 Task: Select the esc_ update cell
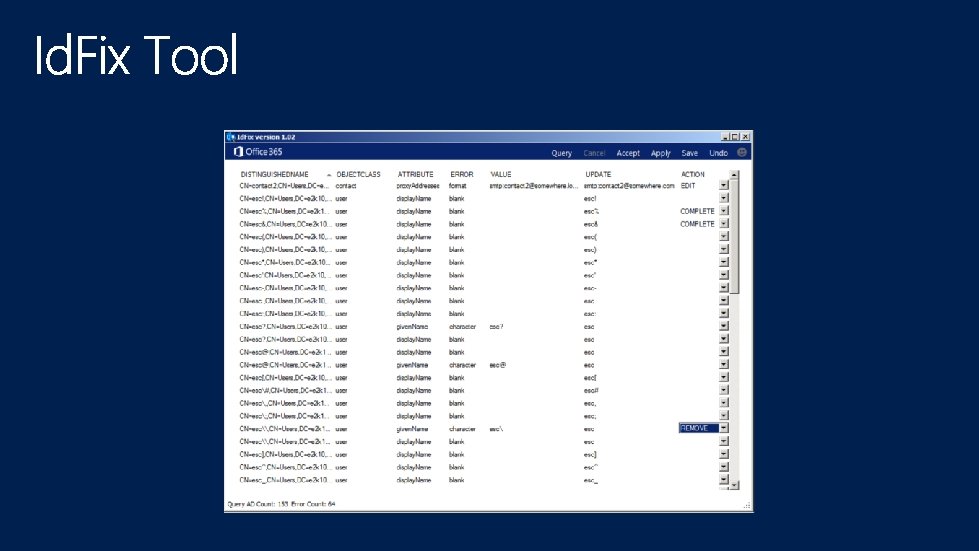(x=591, y=480)
